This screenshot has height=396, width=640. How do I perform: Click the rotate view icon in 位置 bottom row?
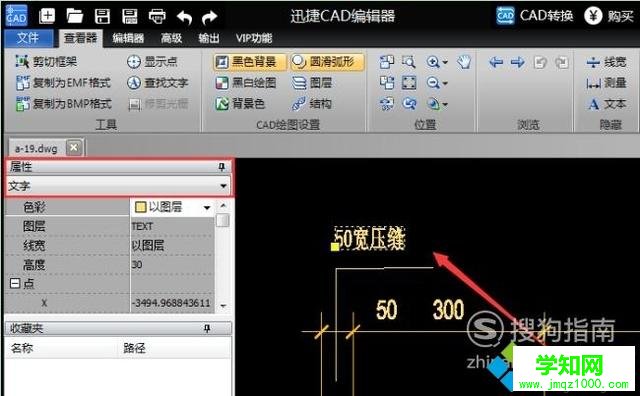(x=387, y=104)
